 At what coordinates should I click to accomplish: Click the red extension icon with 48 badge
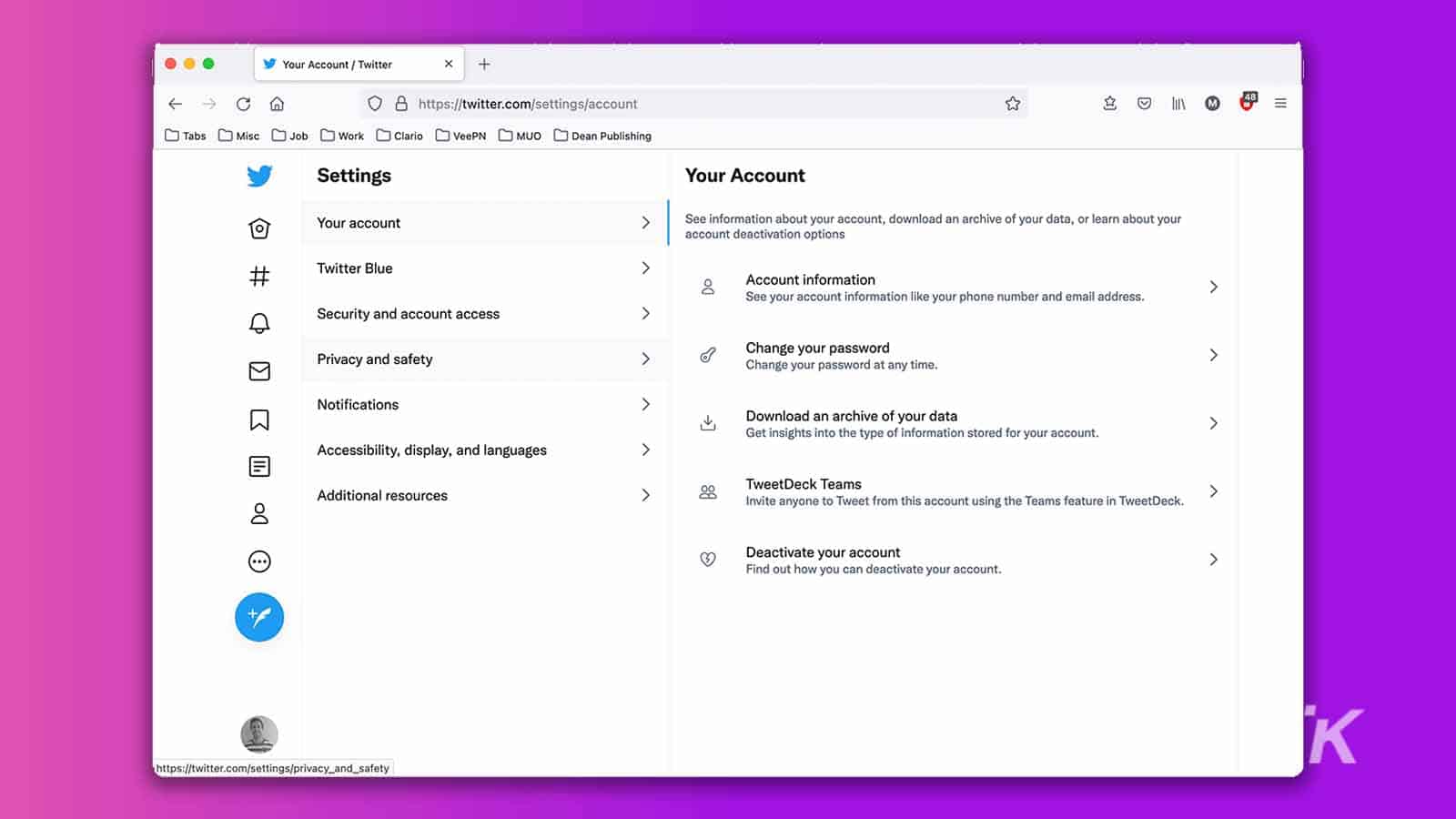1248,102
